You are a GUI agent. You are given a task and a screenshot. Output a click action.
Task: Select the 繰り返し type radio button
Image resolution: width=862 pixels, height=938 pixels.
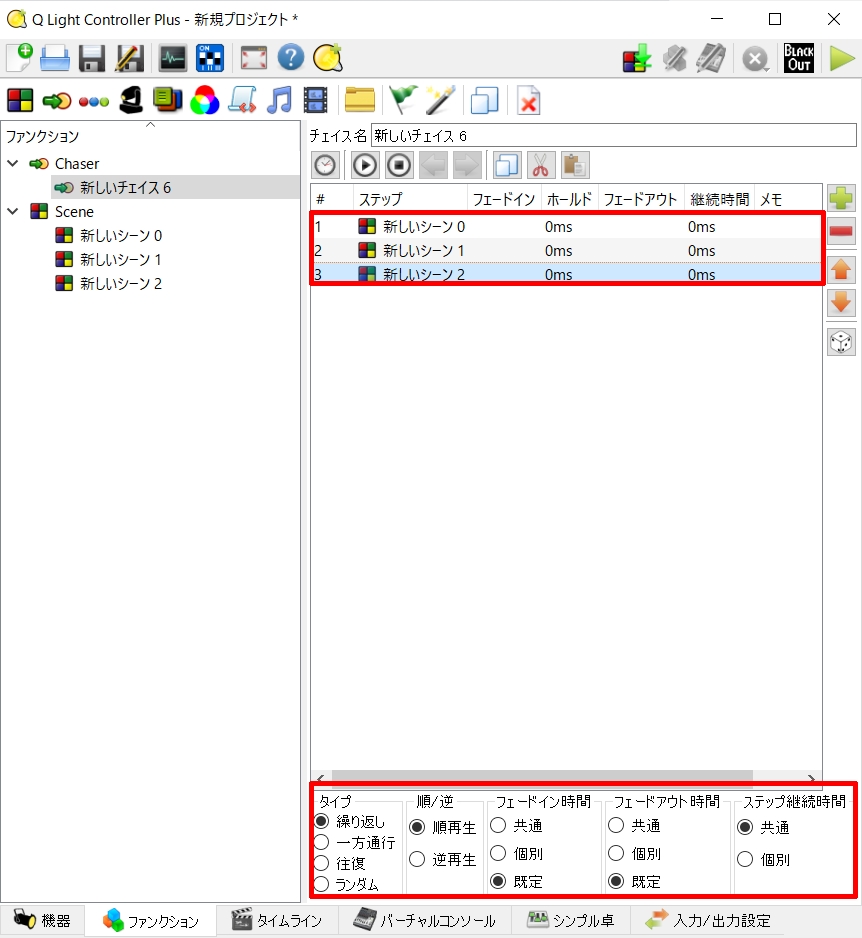[322, 821]
